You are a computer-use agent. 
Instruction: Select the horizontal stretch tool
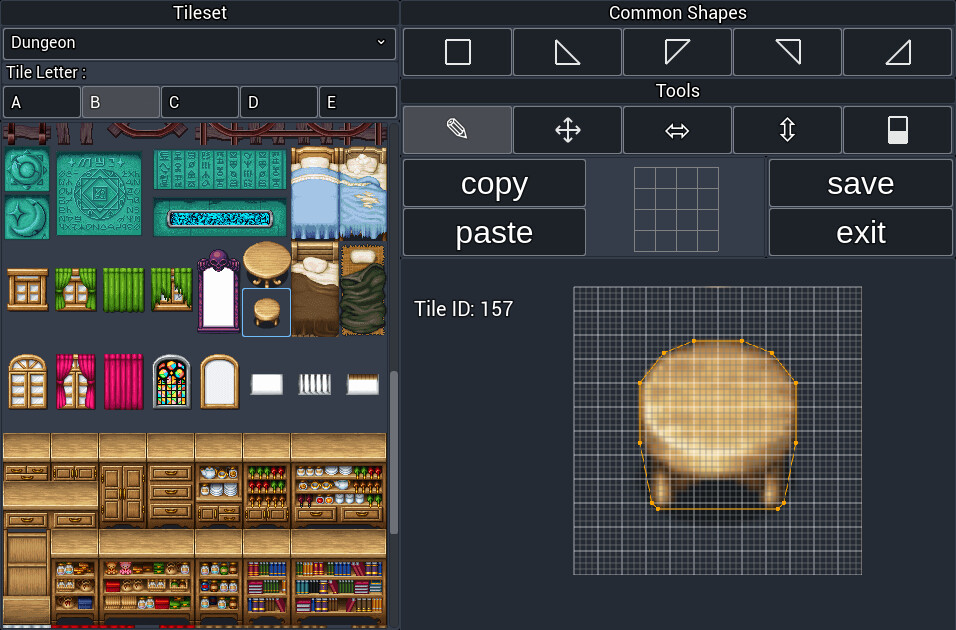click(x=677, y=129)
